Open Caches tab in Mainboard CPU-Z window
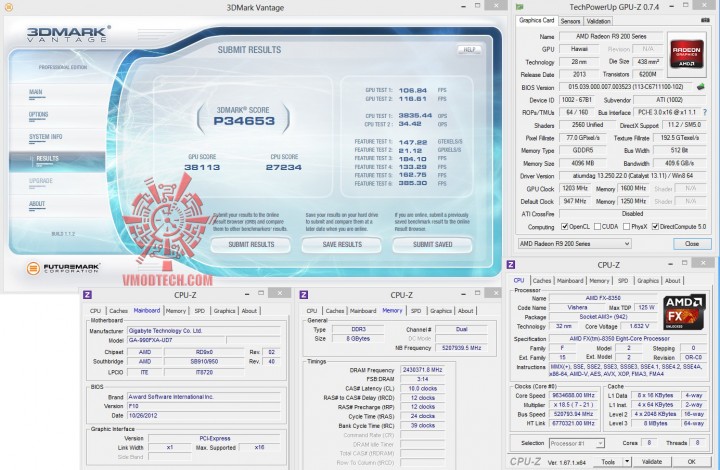 coord(118,311)
